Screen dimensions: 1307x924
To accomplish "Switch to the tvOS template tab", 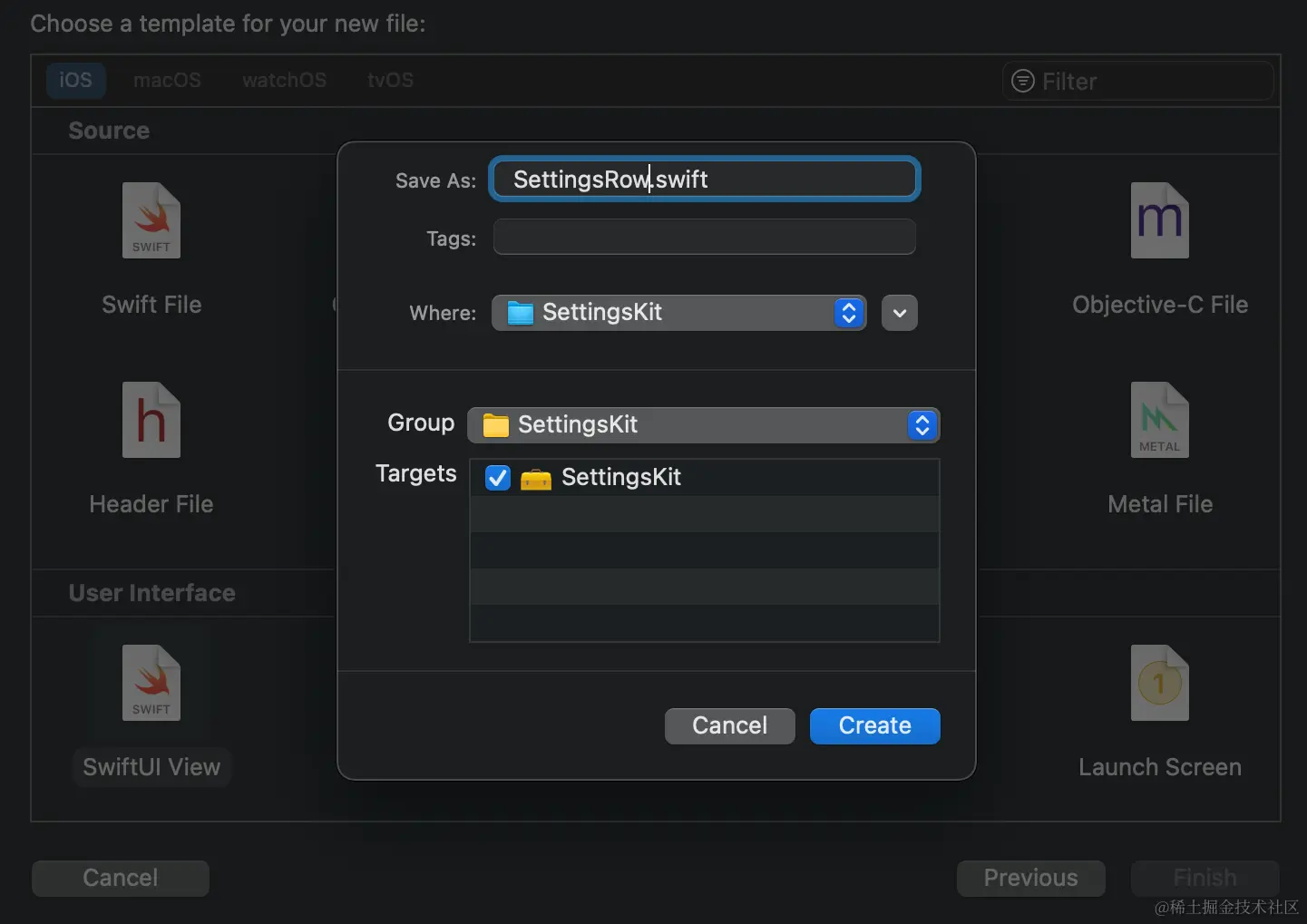I will [390, 80].
